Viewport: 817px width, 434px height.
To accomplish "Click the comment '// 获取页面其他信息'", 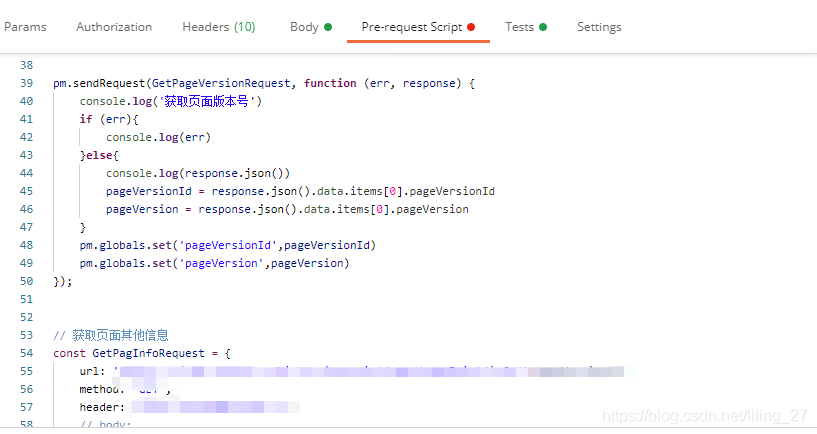I will click(111, 335).
